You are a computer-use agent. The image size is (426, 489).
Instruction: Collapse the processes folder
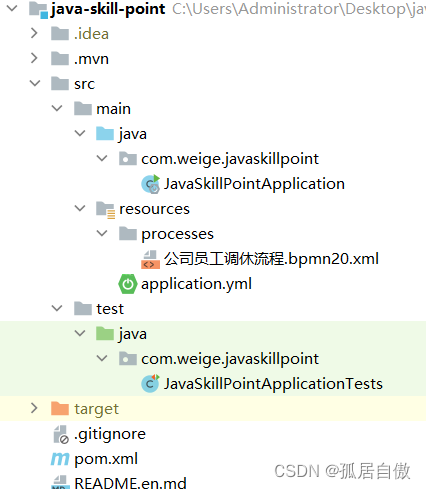click(102, 233)
